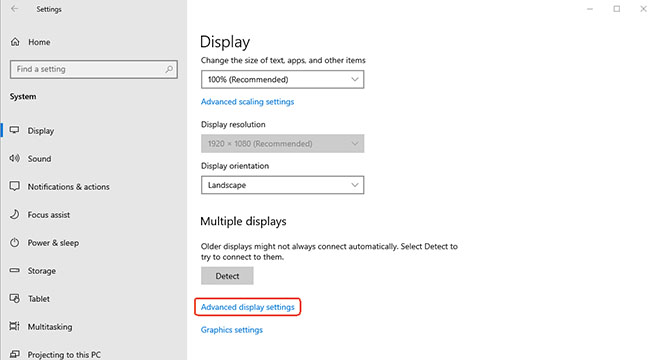Open the Landscape orientation dropdown
The width and height of the screenshot is (650, 360).
[282, 185]
